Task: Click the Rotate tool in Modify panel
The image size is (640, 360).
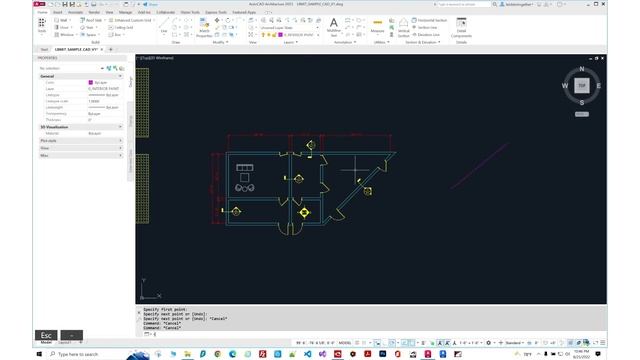Action: click(x=228, y=20)
